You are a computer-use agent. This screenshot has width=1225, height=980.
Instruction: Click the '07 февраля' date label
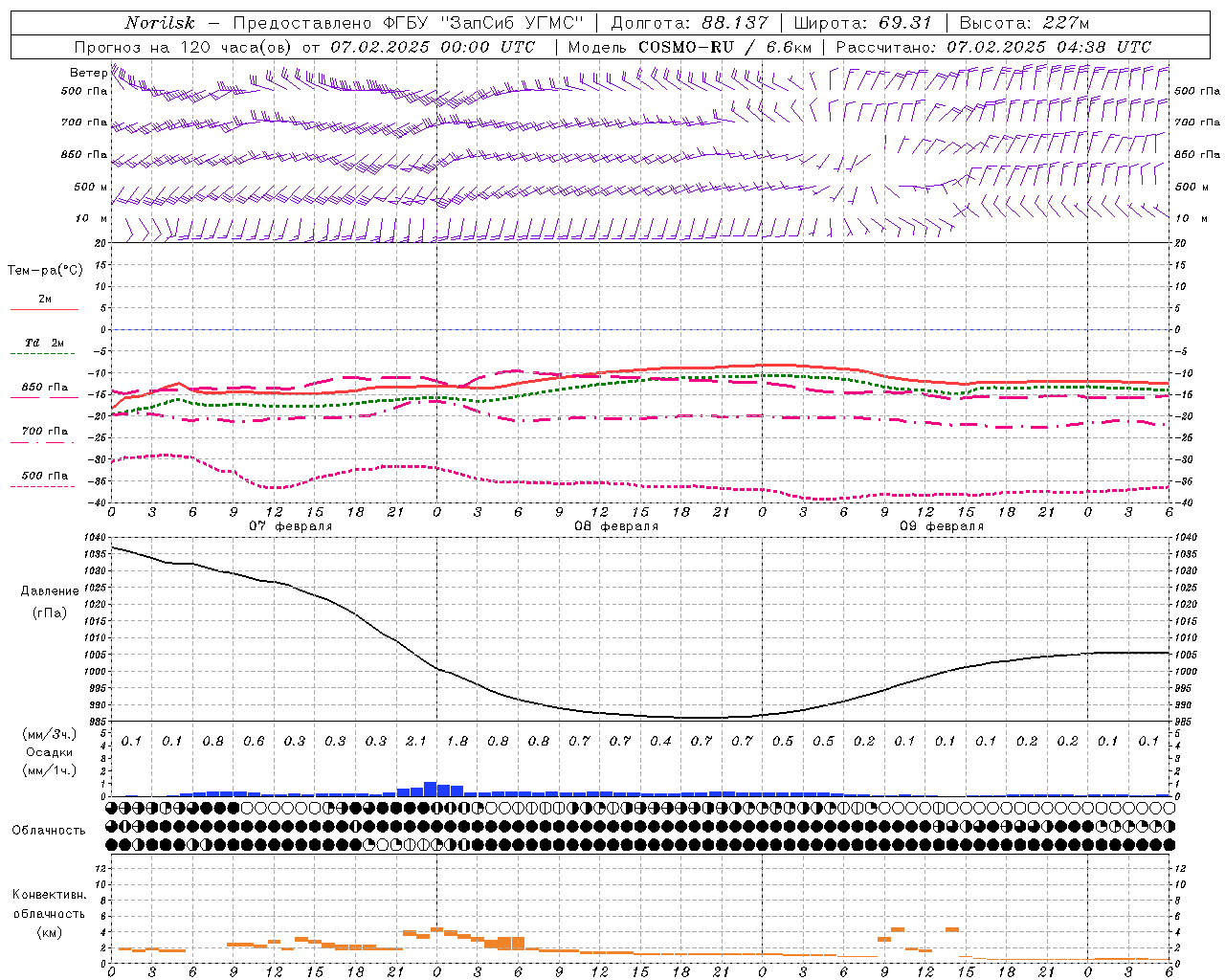coord(291,526)
